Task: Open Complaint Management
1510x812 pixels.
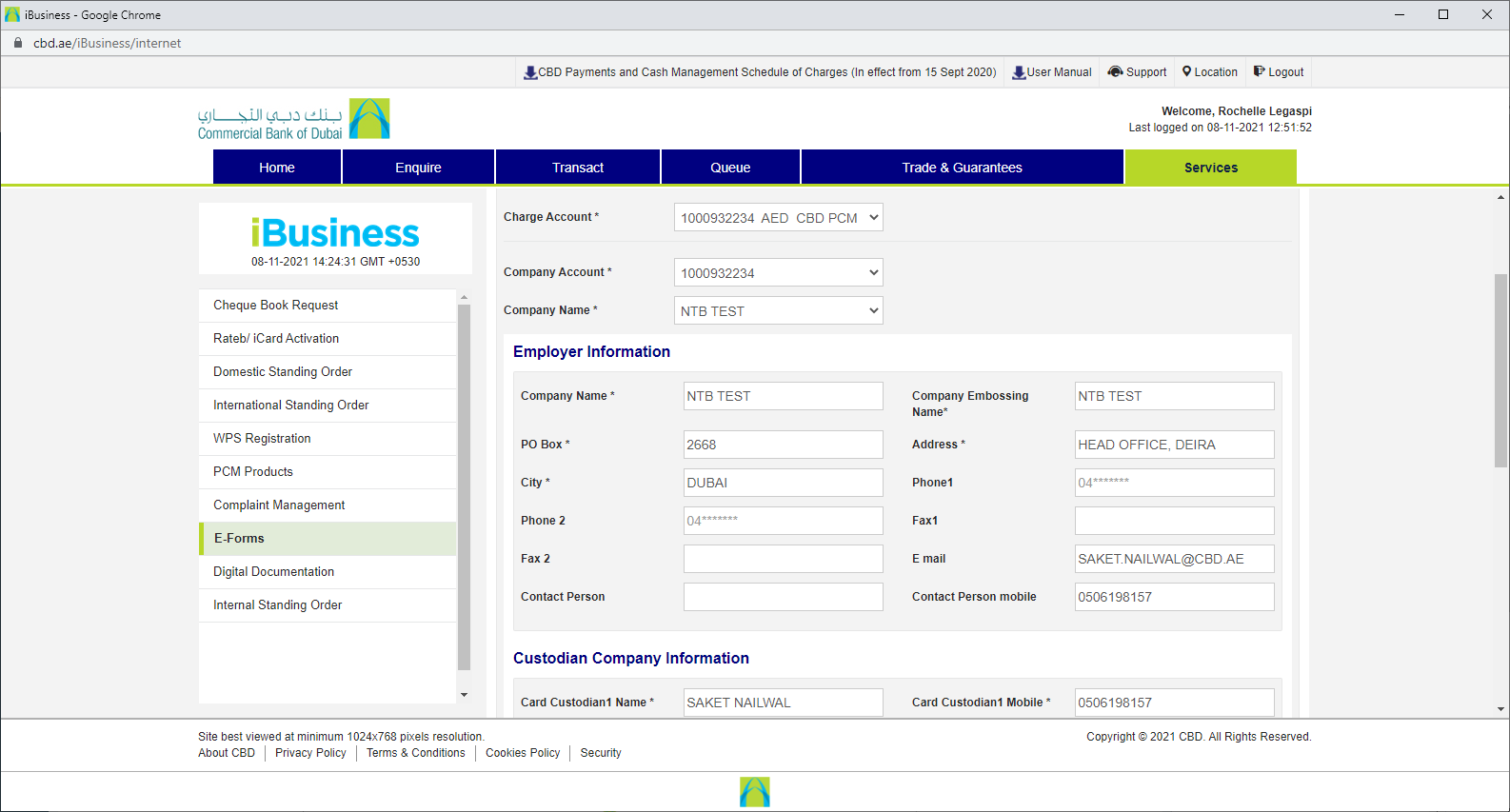Action: (x=328, y=505)
